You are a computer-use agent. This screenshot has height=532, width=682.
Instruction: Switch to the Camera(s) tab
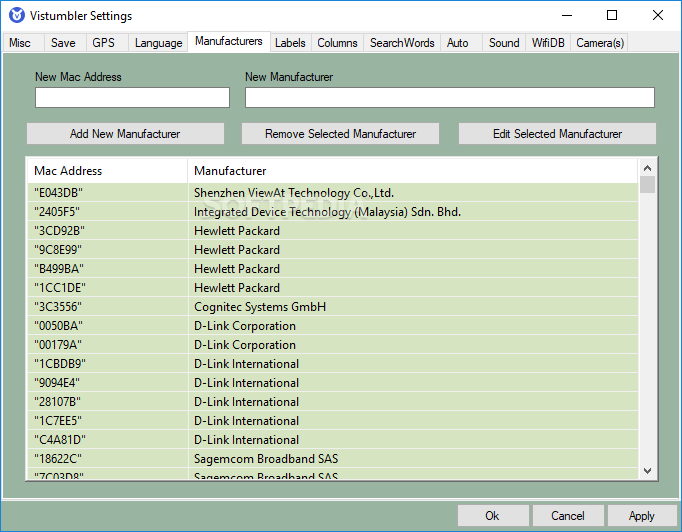click(600, 43)
